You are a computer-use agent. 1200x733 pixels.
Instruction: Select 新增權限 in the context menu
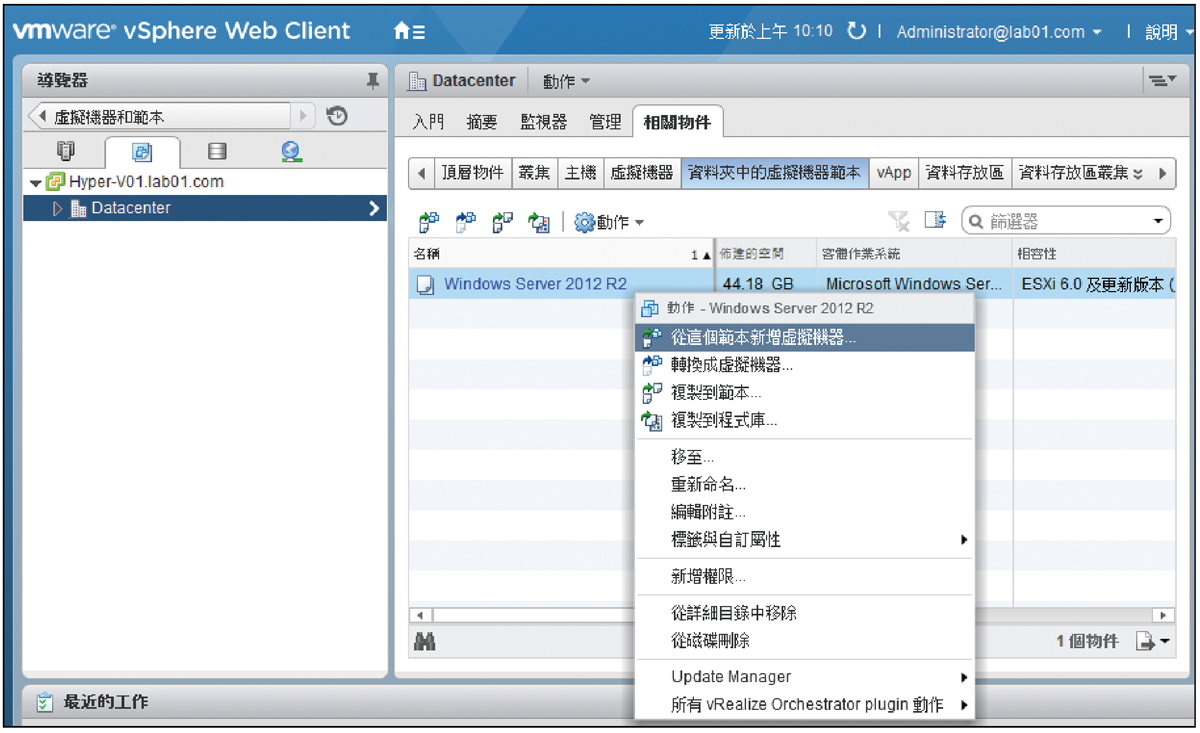coord(804,577)
